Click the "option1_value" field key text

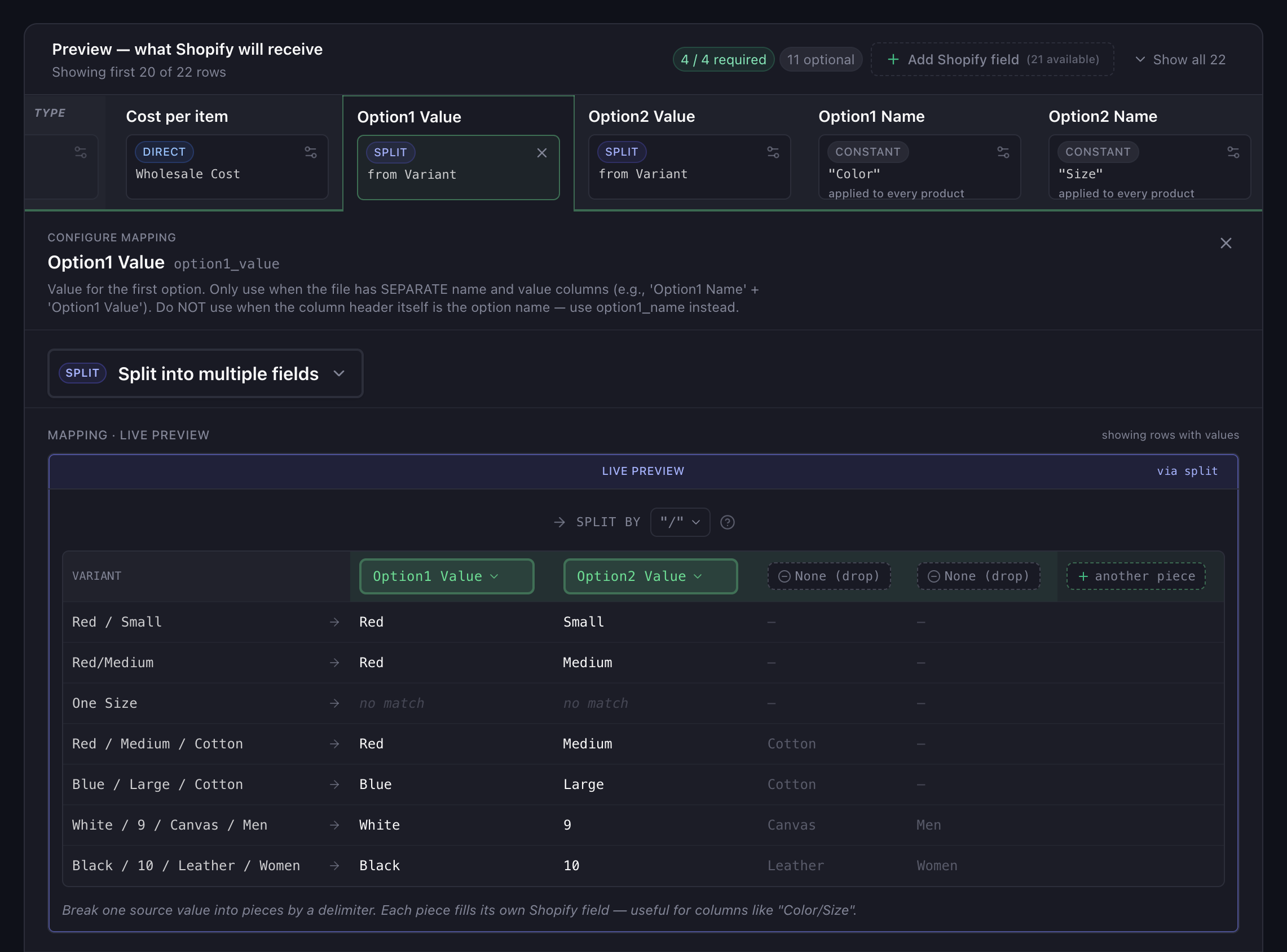[x=226, y=264]
